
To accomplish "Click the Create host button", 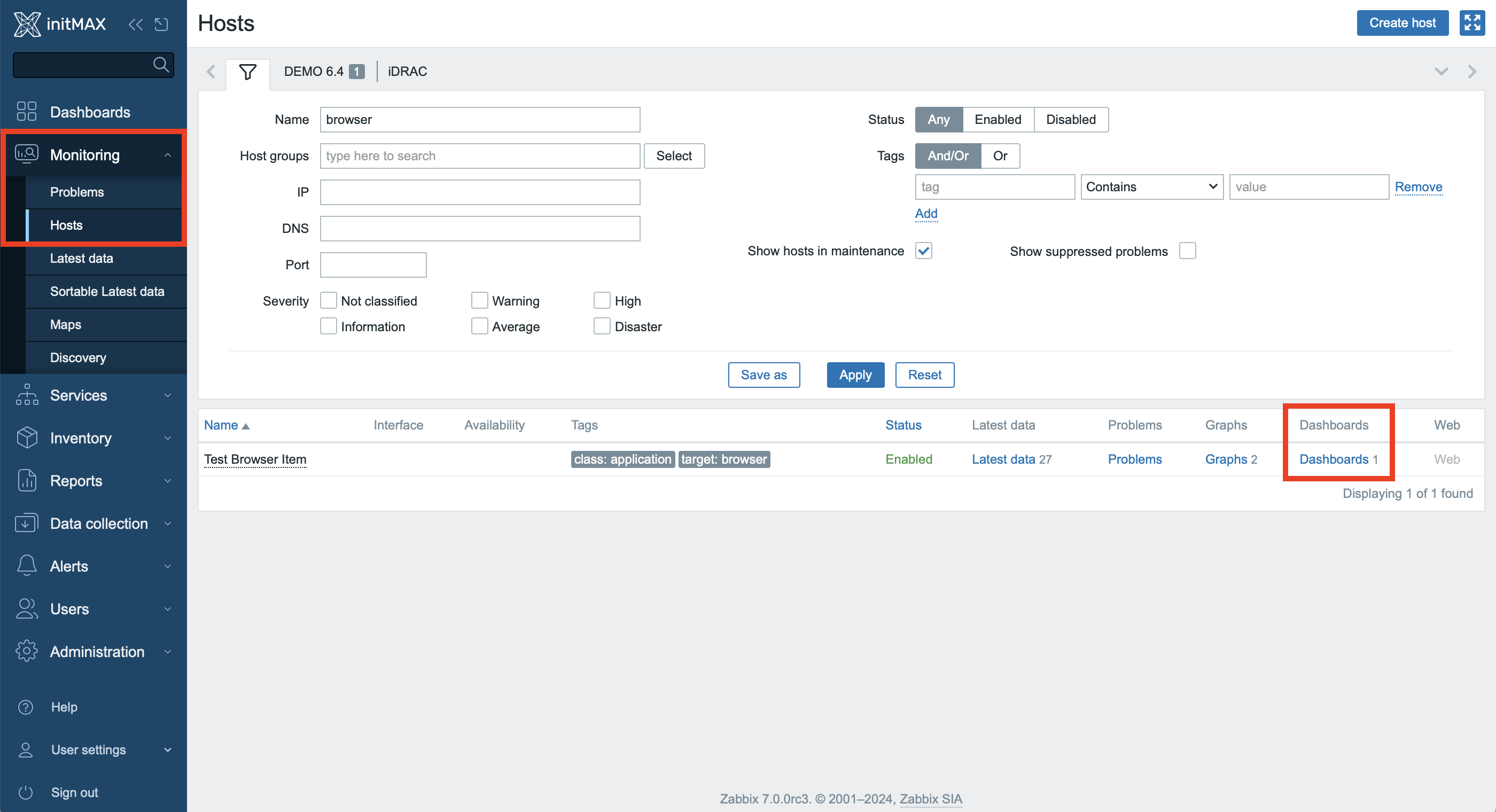I will coord(1402,22).
